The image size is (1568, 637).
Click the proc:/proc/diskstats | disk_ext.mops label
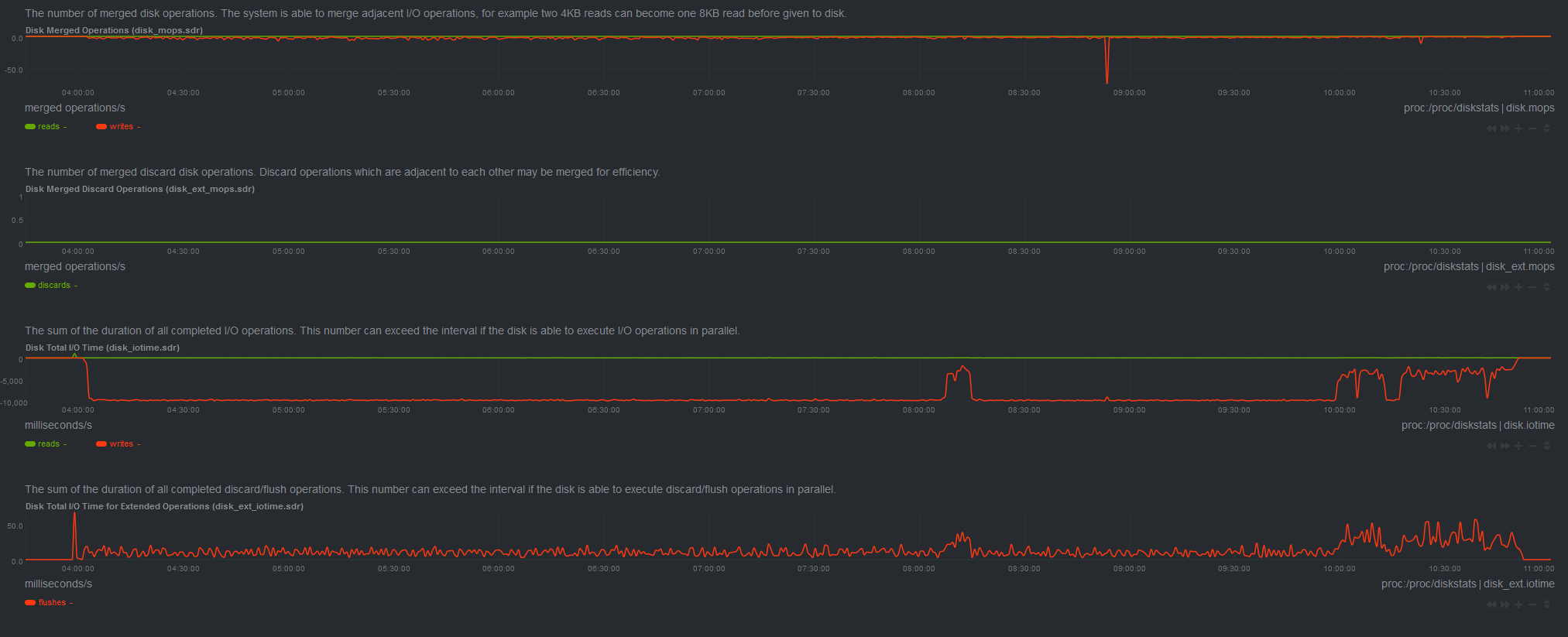coord(1469,267)
